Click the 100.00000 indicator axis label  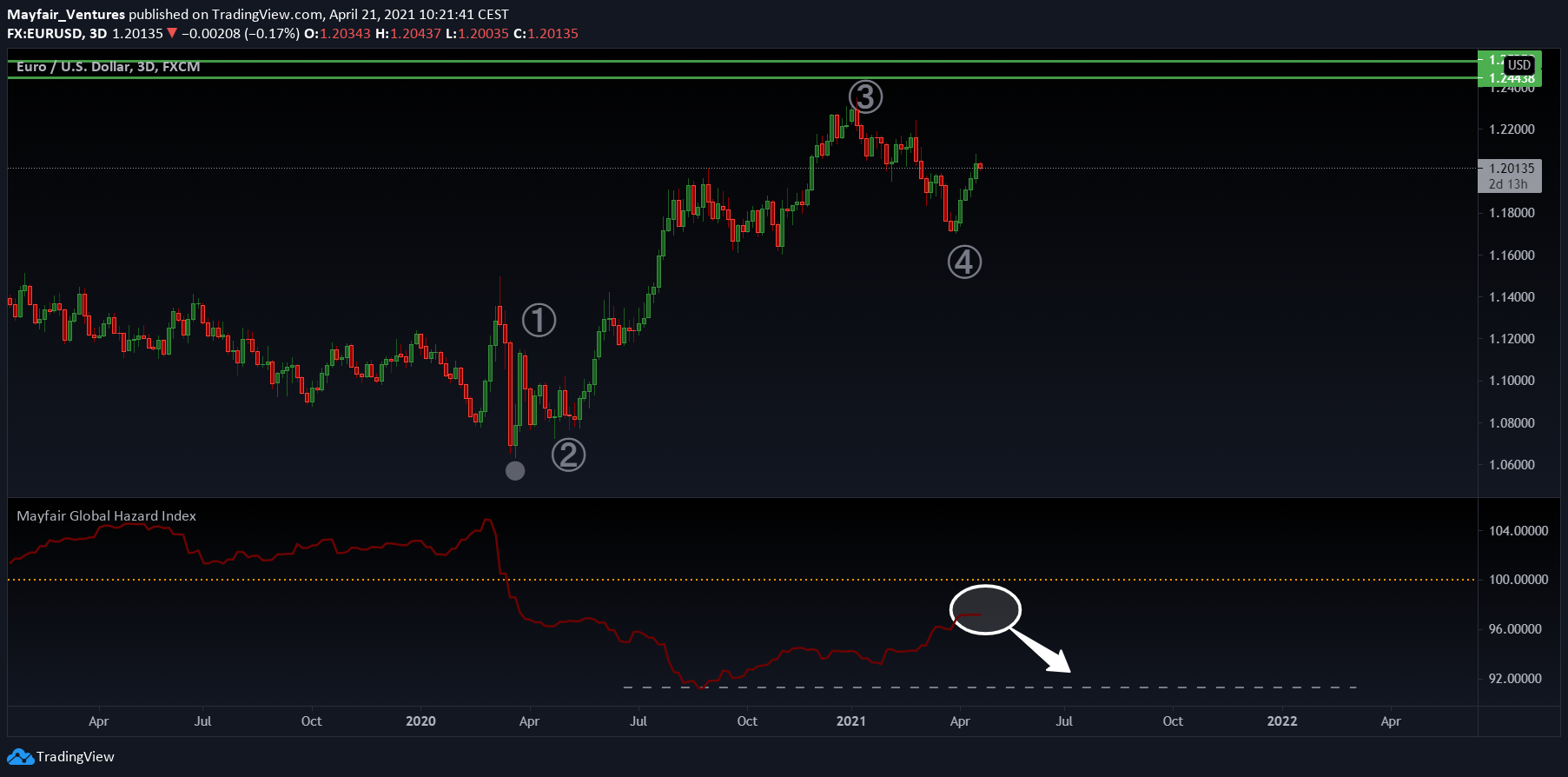pyautogui.click(x=1518, y=579)
